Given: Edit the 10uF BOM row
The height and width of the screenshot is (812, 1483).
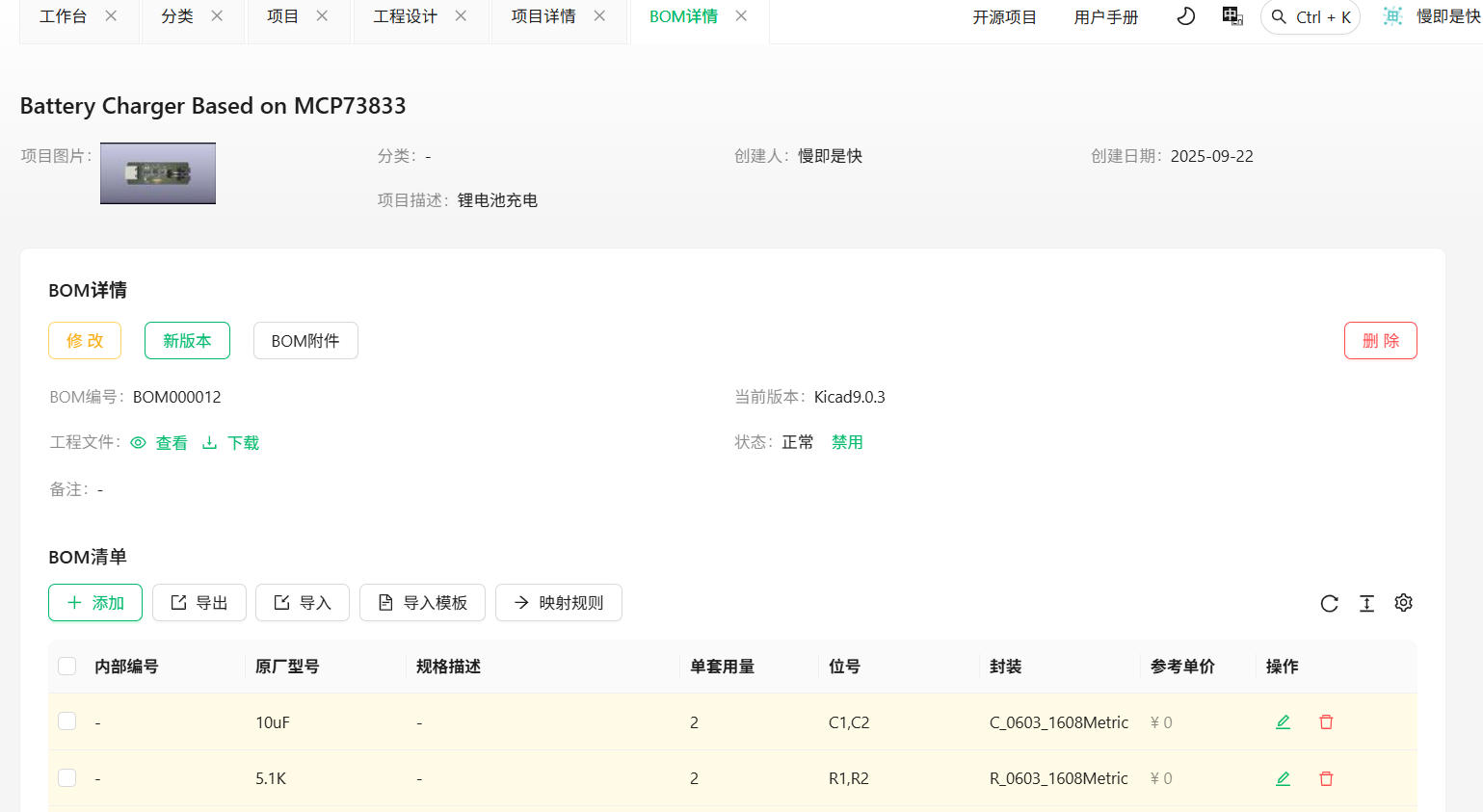Looking at the screenshot, I should [x=1283, y=722].
